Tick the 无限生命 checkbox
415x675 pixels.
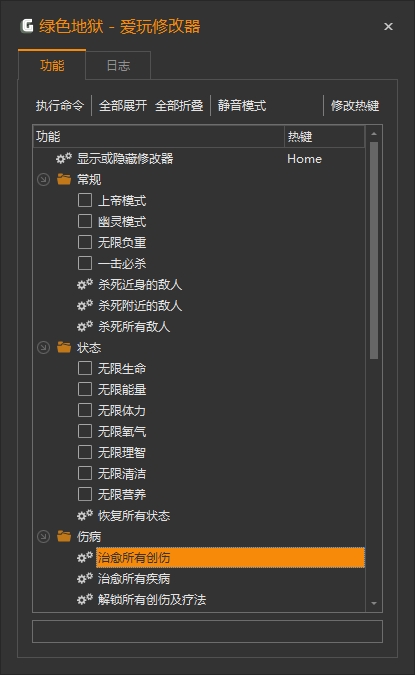pos(85,368)
